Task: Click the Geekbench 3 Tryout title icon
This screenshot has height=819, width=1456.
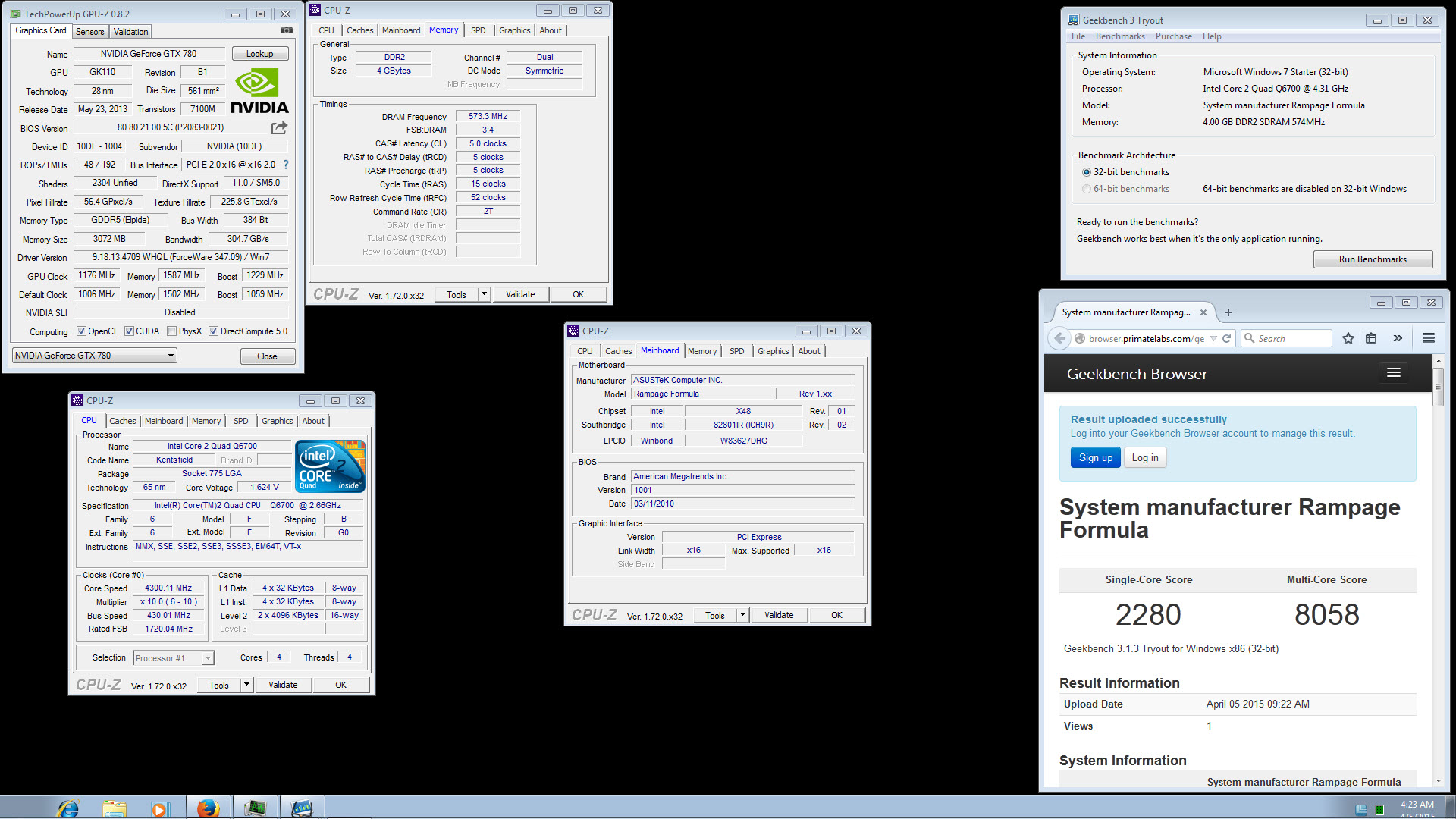Action: click(x=1074, y=20)
